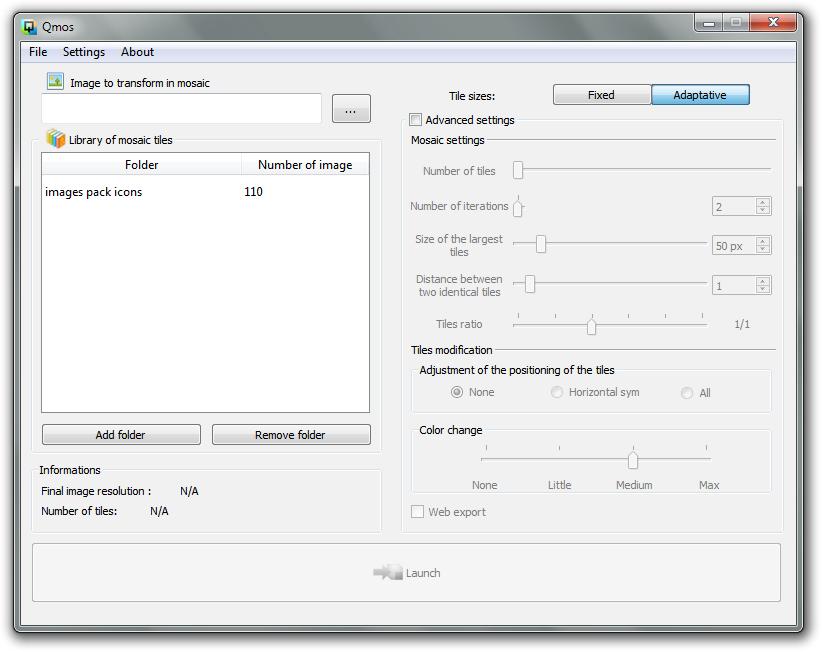Click the Launch button
This screenshot has height=652, width=822.
coord(406,572)
